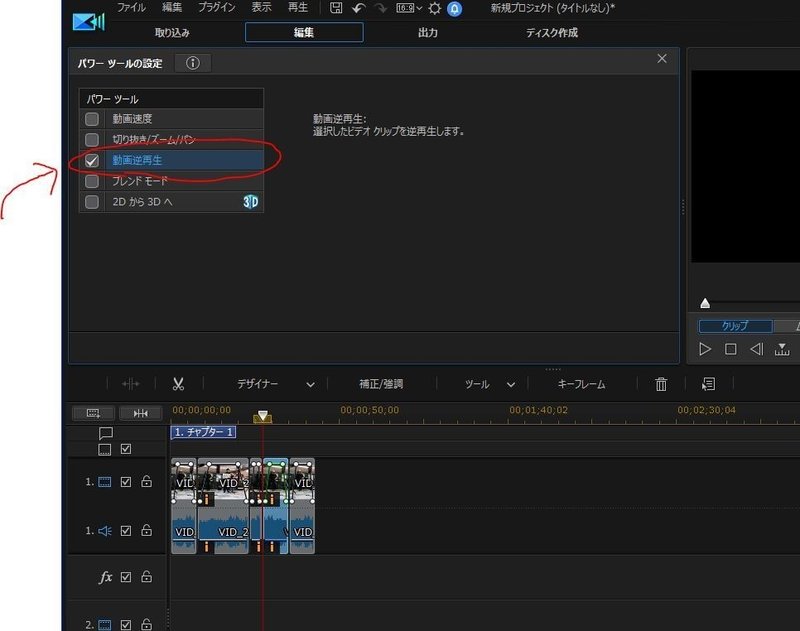Click the Undo arrow icon
Screen dimensions: 800x631
coord(358,7)
